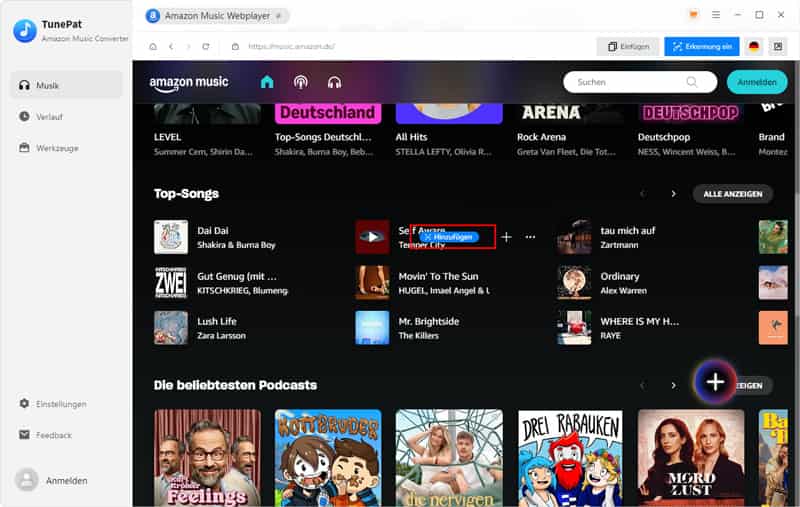Screen dimensions: 800x507
Task: Click the Lush Life album cover
Action: [x=171, y=328]
